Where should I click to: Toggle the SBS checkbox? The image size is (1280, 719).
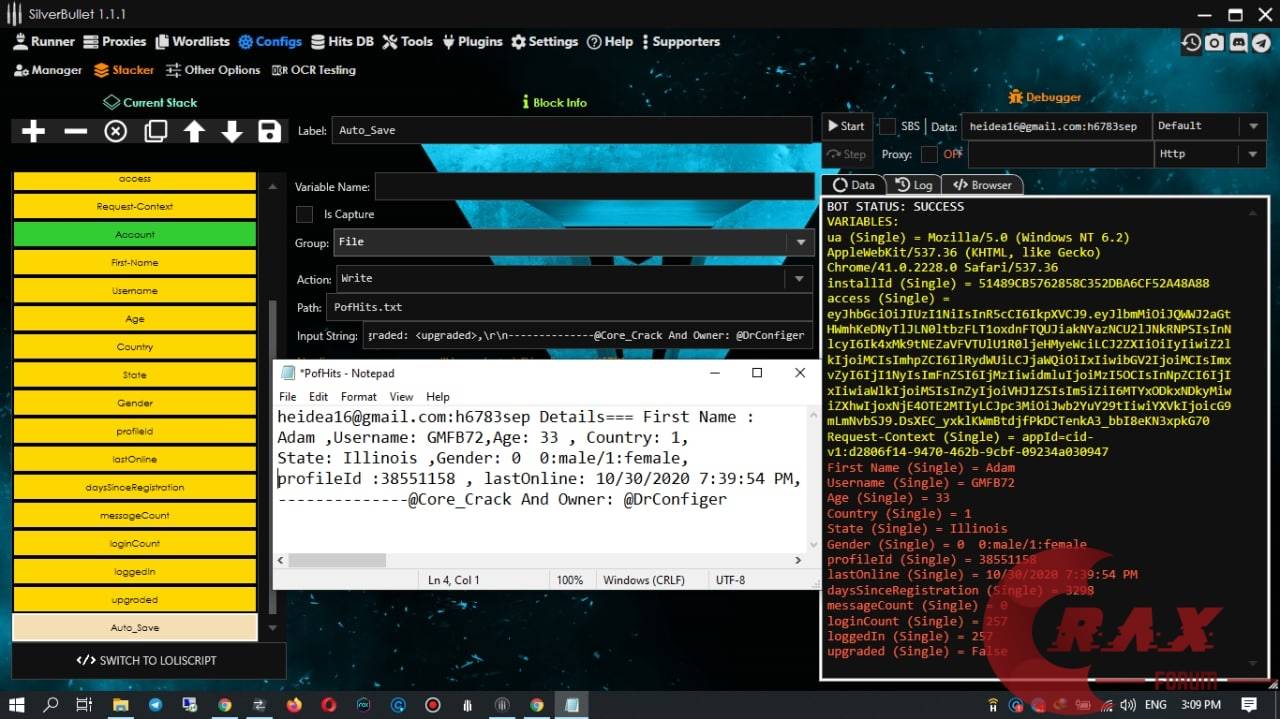(x=887, y=126)
